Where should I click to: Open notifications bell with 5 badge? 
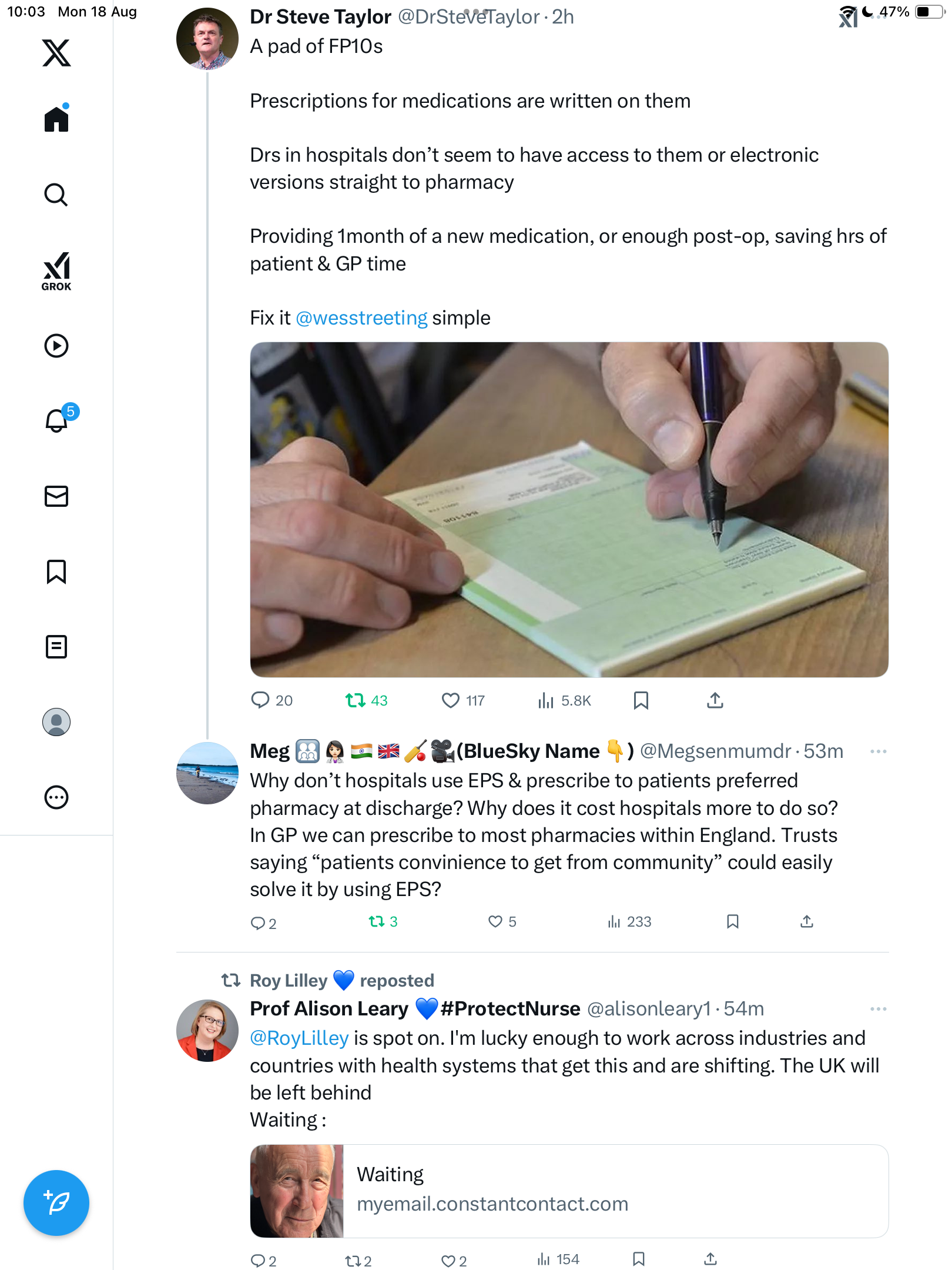57,420
